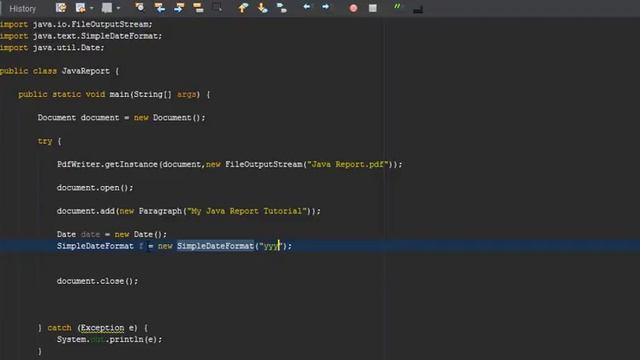Find the previous occurrence
The width and height of the screenshot is (640, 360).
coord(160,7)
